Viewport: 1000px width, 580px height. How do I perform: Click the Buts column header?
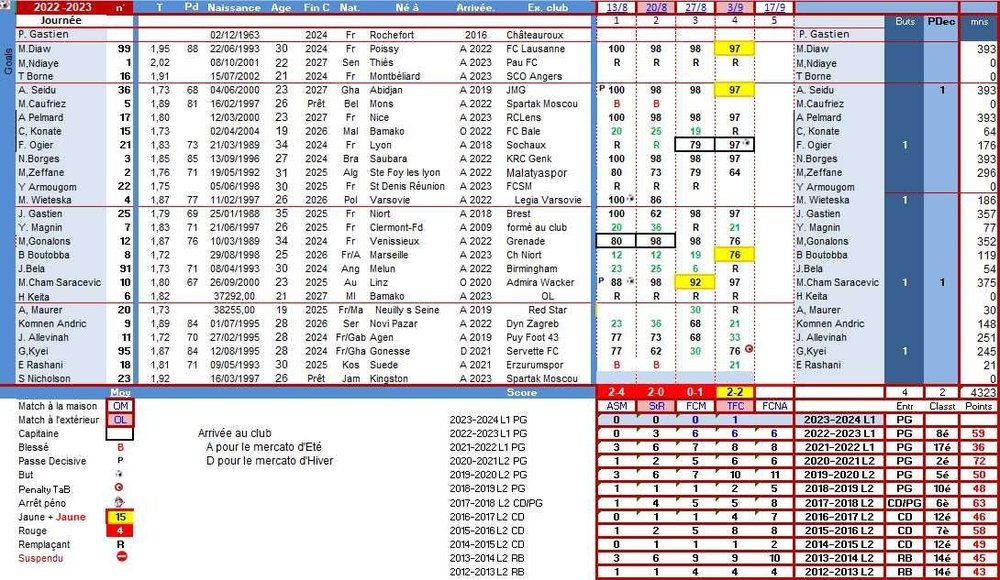tap(904, 21)
